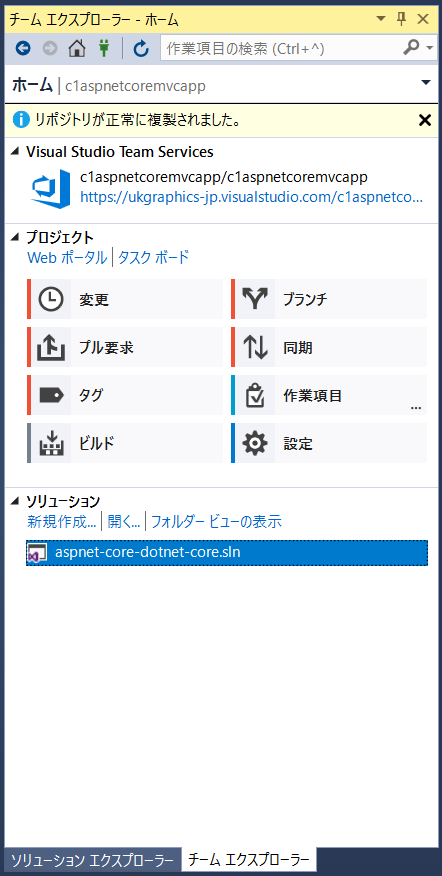
Task: Open the Home icon in the toolbar
Action: point(77,49)
